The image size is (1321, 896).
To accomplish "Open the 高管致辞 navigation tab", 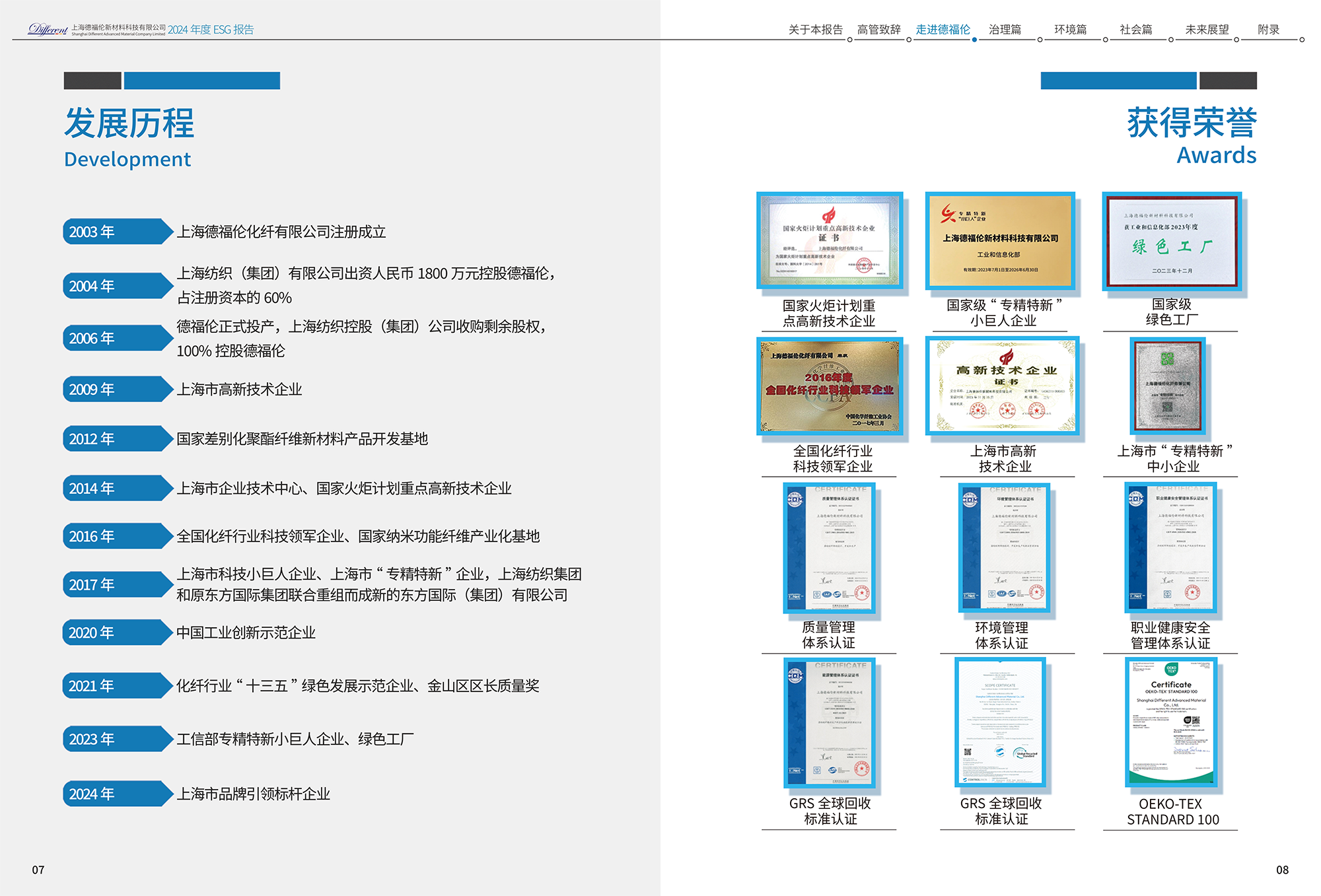I will click(x=878, y=30).
